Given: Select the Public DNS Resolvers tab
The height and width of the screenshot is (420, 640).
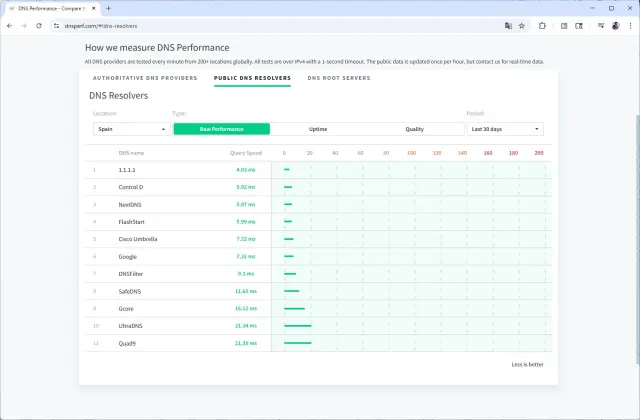Looking at the screenshot, I should (252, 77).
